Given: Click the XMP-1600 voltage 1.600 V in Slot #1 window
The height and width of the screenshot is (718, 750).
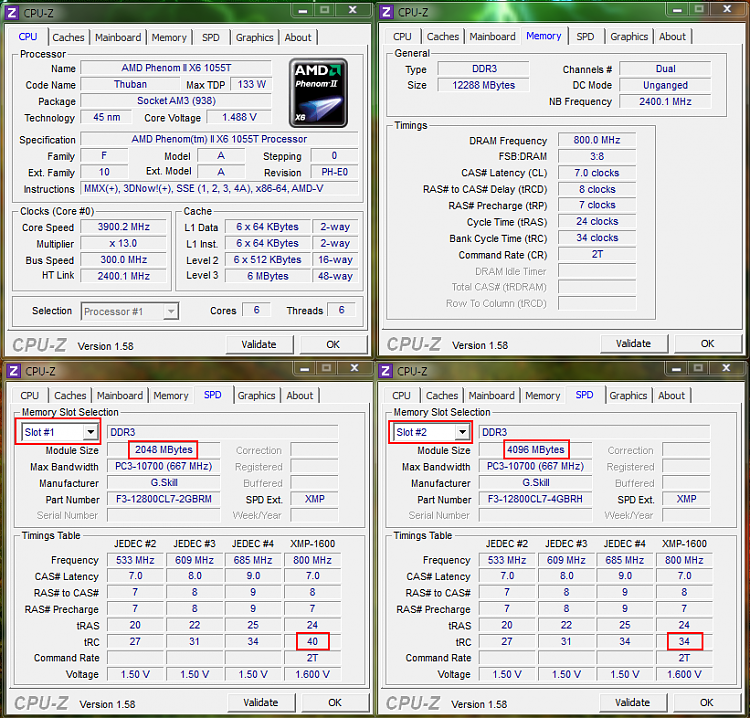Looking at the screenshot, I should [312, 674].
